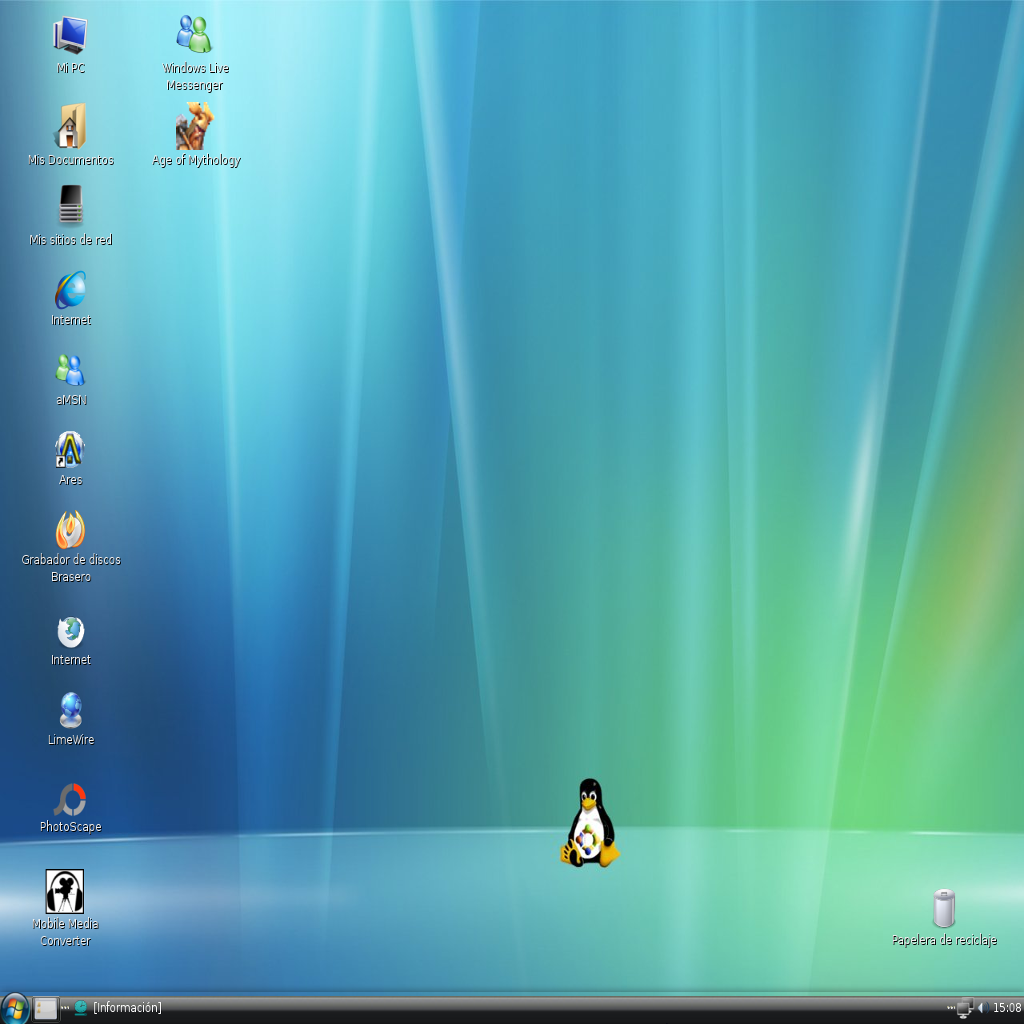Screen dimensions: 1024x1024
Task: Open the volume speaker tray icon
Action: point(982,1008)
